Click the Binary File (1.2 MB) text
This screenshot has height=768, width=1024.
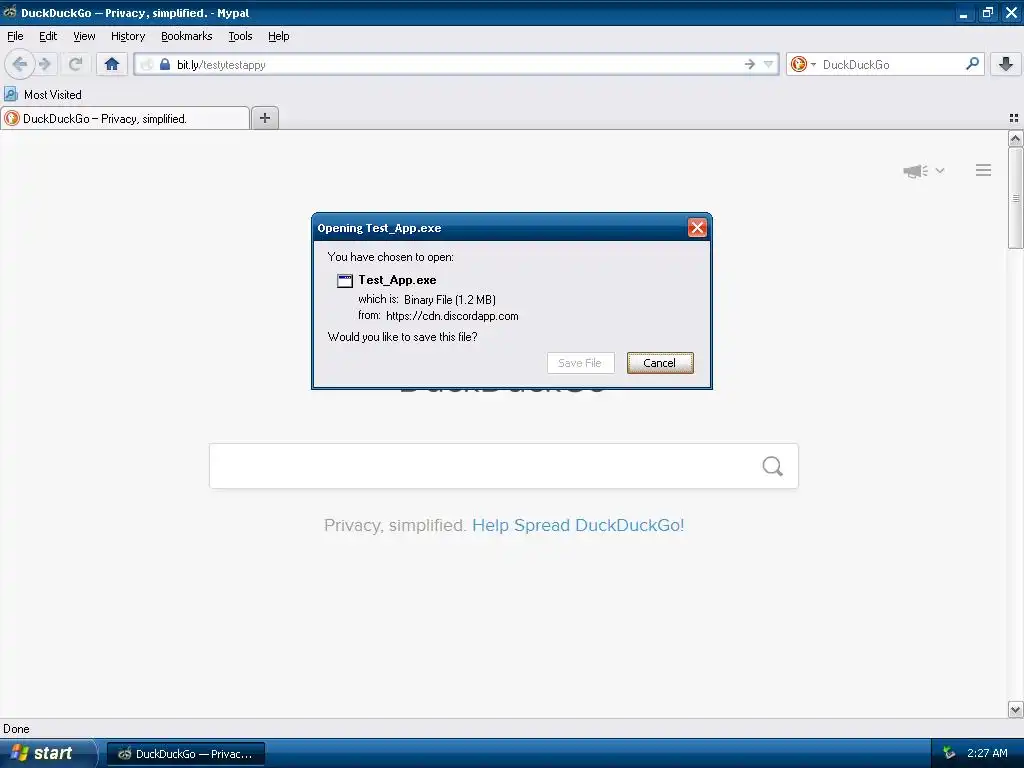449,300
